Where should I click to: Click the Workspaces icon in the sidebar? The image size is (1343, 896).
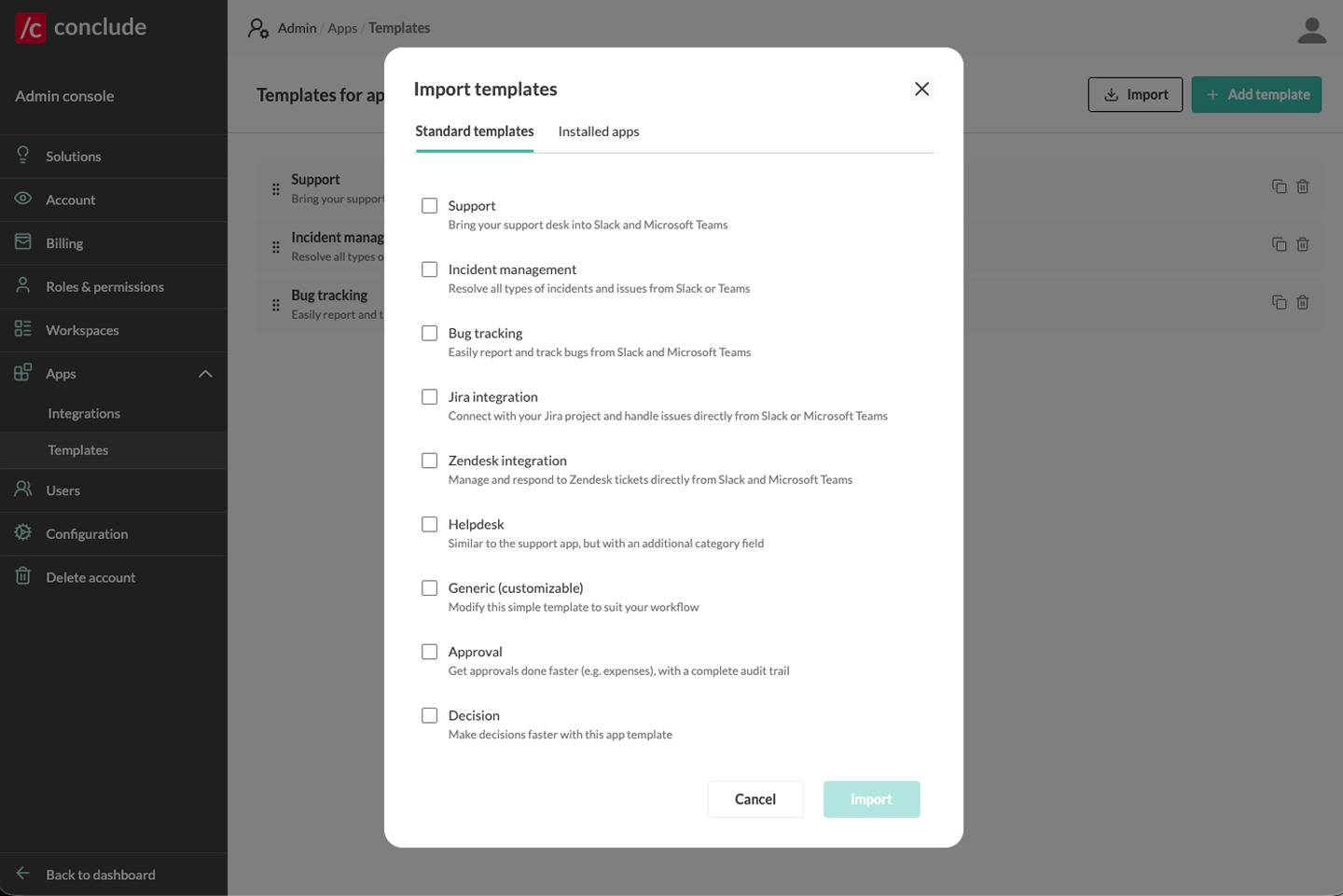22,329
